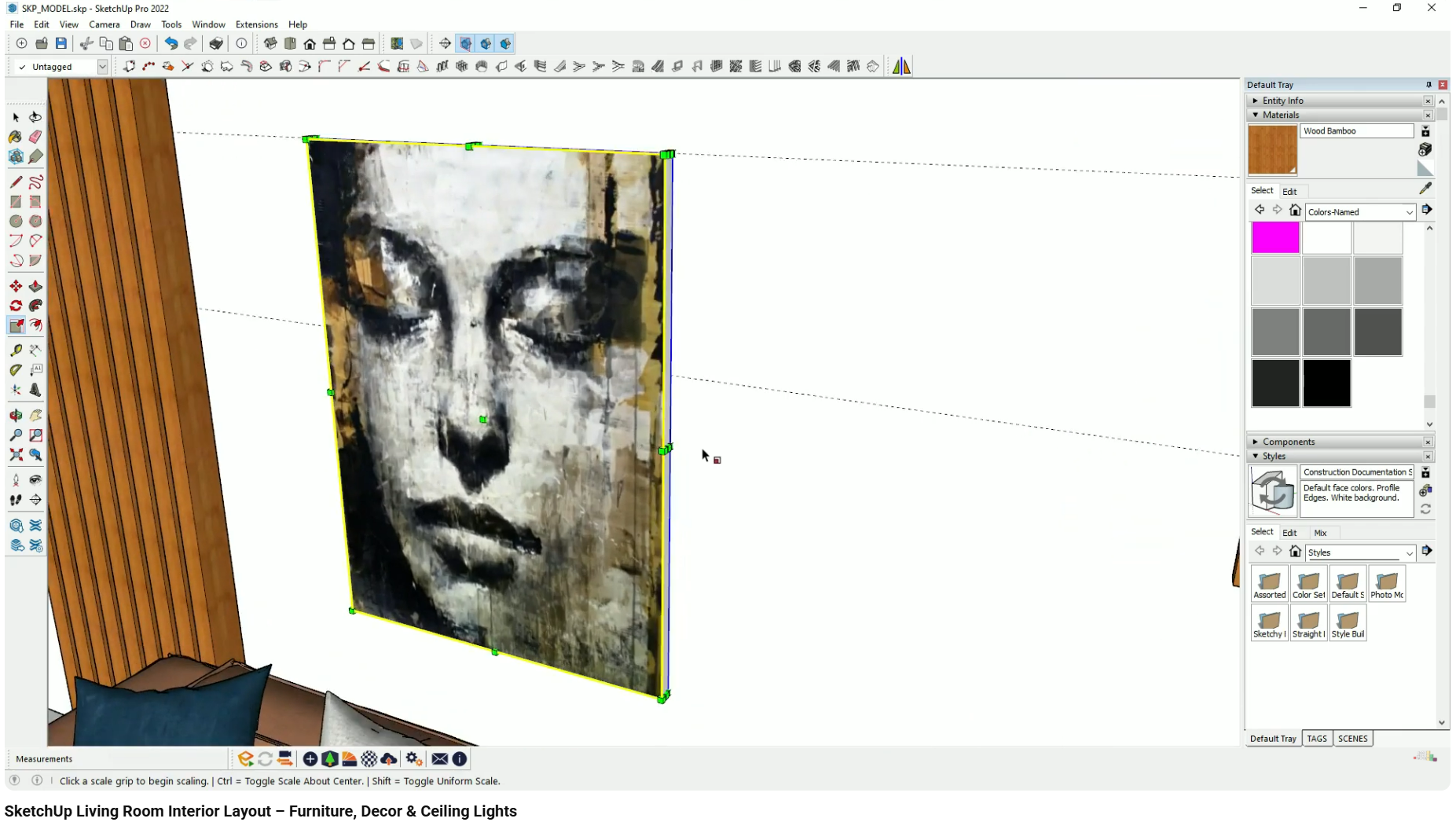Open the Camera menu
This screenshot has height=822, width=1456.
(x=105, y=24)
